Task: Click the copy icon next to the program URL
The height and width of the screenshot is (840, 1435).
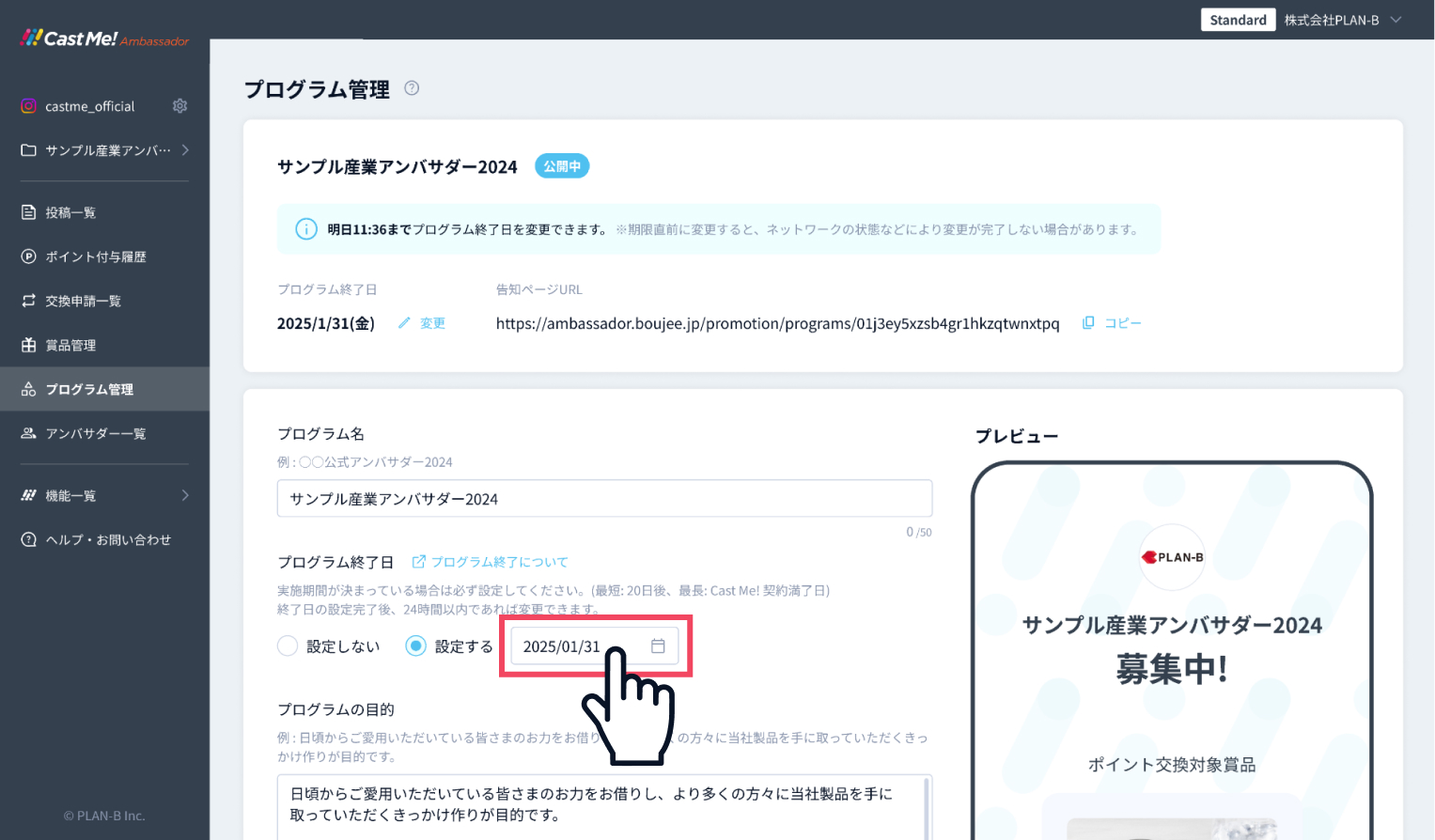Action: [1088, 323]
